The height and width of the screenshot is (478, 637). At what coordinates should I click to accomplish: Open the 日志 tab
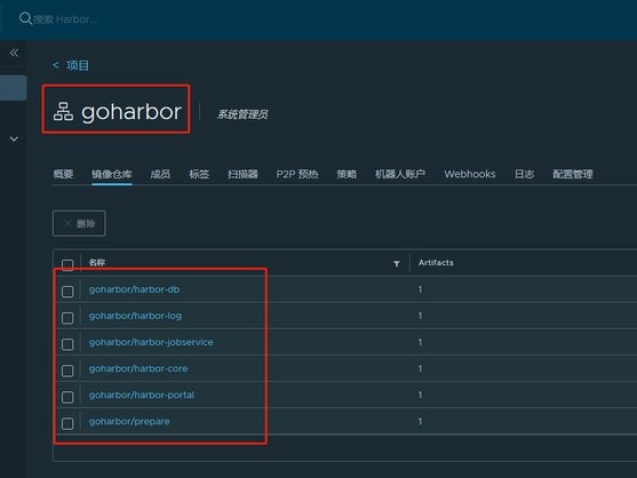pos(524,174)
